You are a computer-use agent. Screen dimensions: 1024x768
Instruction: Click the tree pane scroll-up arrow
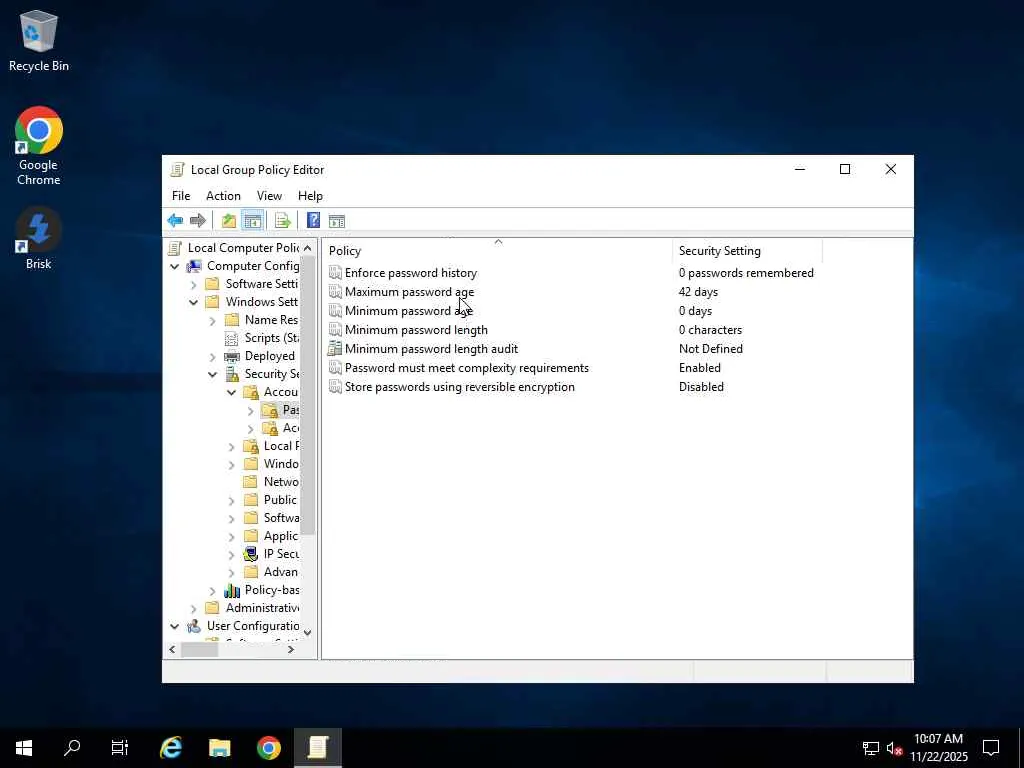click(x=308, y=248)
